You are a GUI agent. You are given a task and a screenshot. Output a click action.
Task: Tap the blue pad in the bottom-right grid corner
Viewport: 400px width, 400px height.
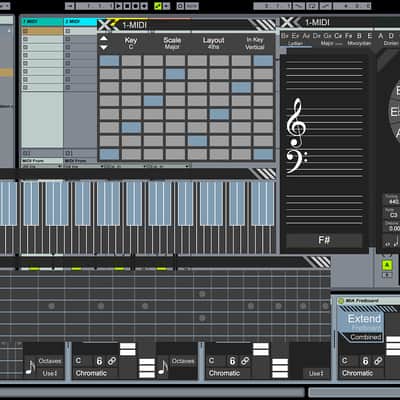point(263,154)
